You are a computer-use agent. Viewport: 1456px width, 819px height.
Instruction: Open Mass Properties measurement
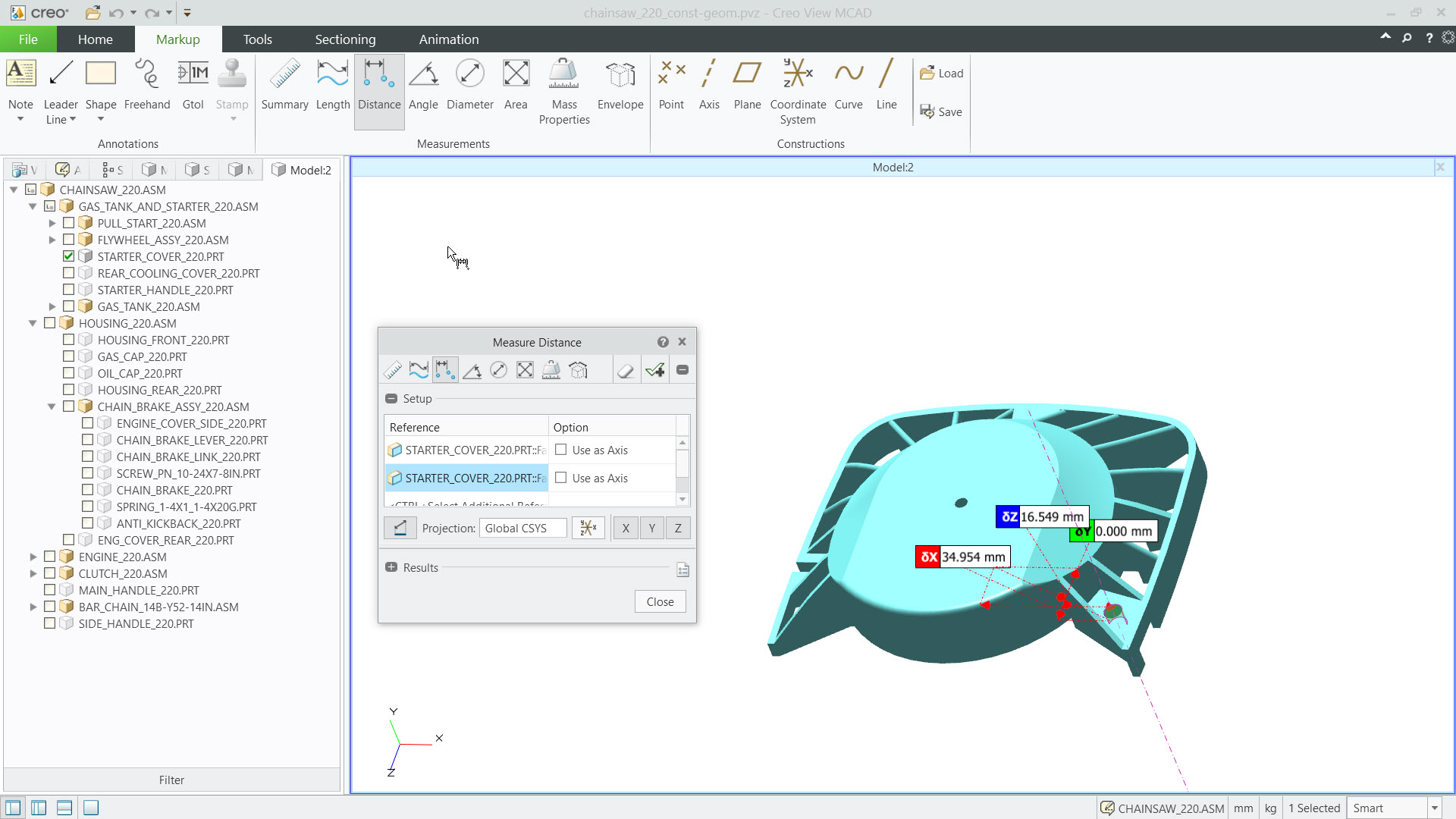point(564,91)
